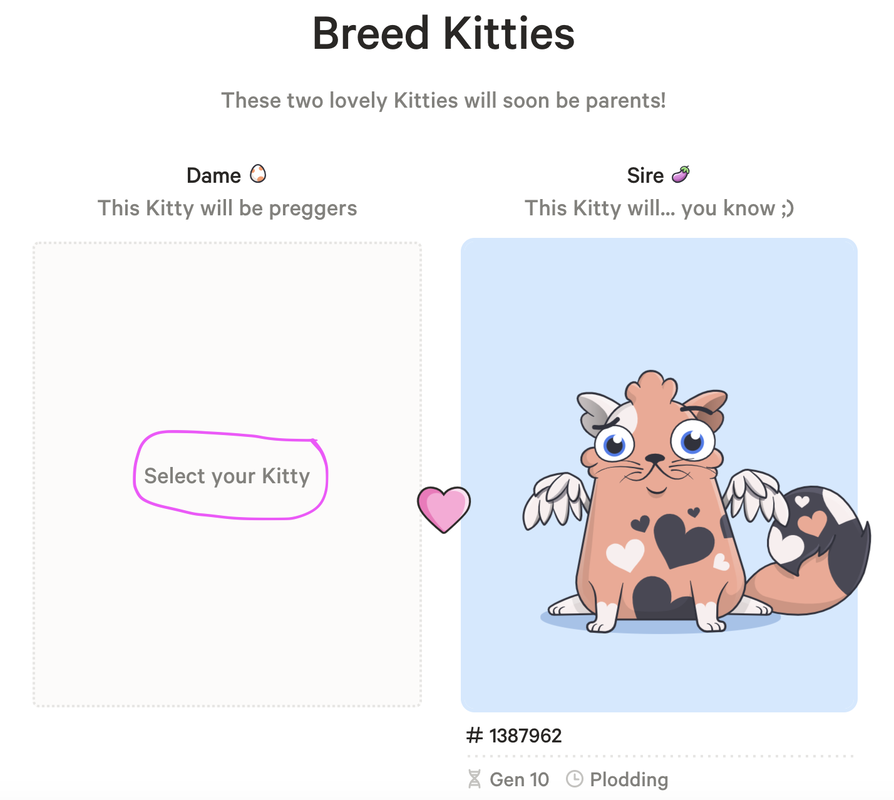Click the Sire column label

pyautogui.click(x=645, y=176)
